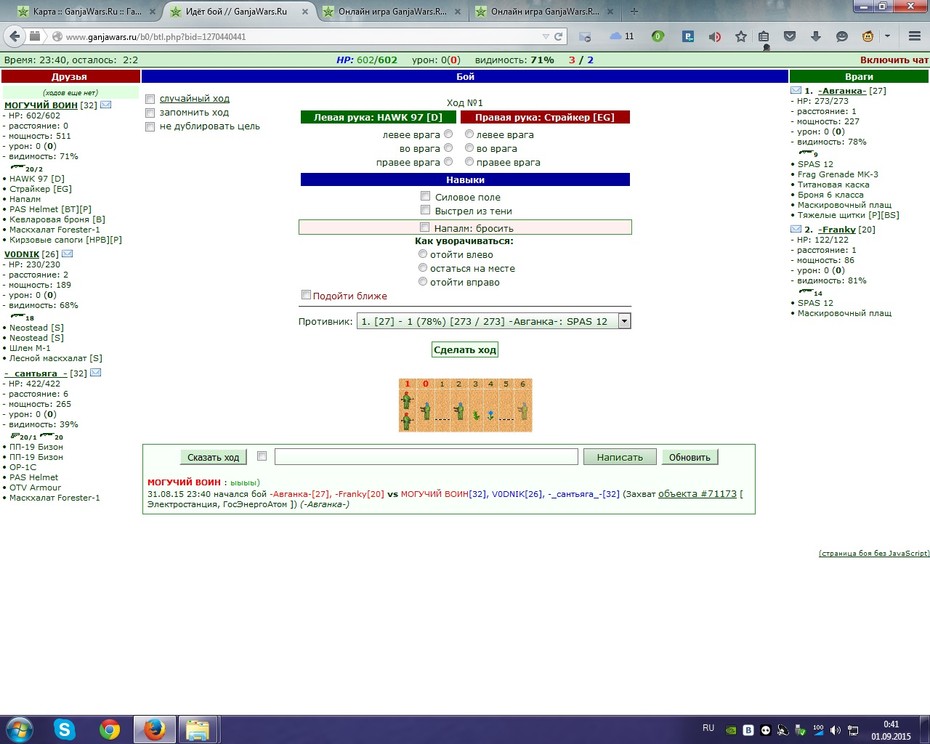Open the Firefox hamburger menu

tap(915, 36)
